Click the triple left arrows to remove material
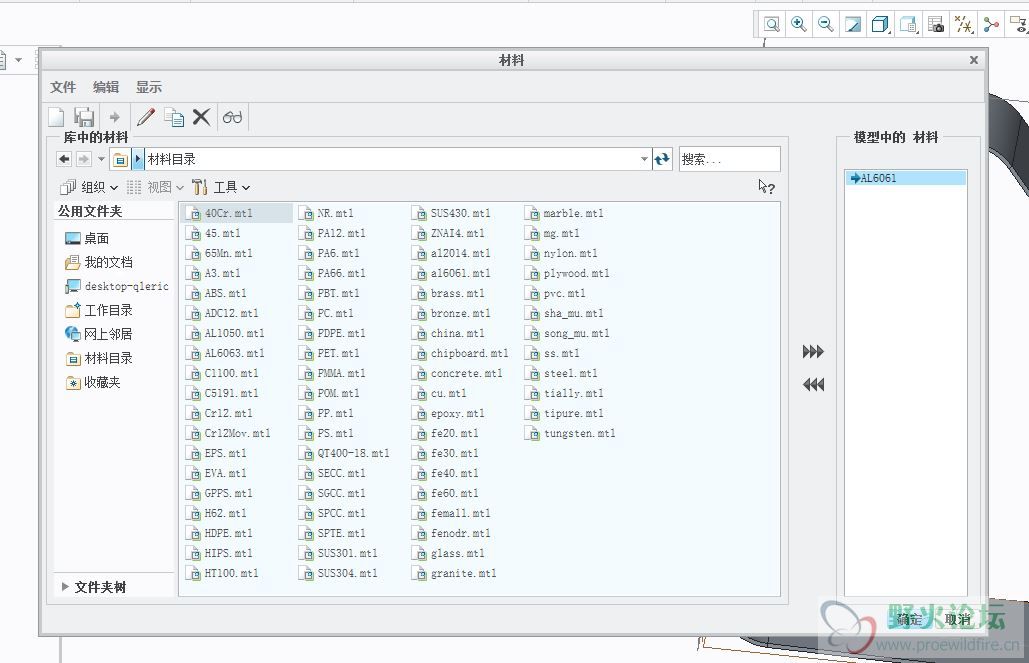 [813, 384]
